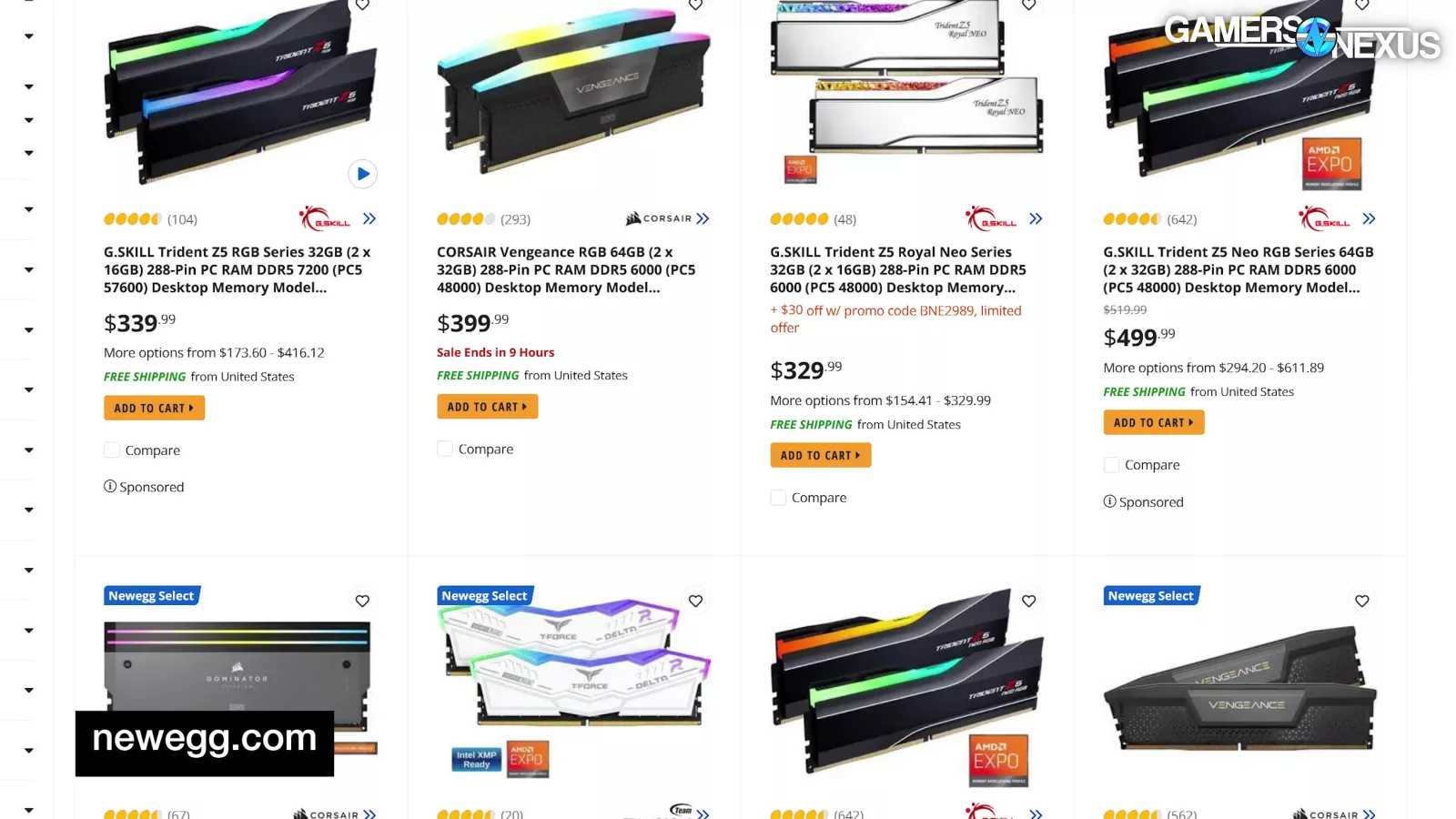Open the CORSAIR Vengeance RGB 64GB product title
The height and width of the screenshot is (819, 1456).
(566, 269)
